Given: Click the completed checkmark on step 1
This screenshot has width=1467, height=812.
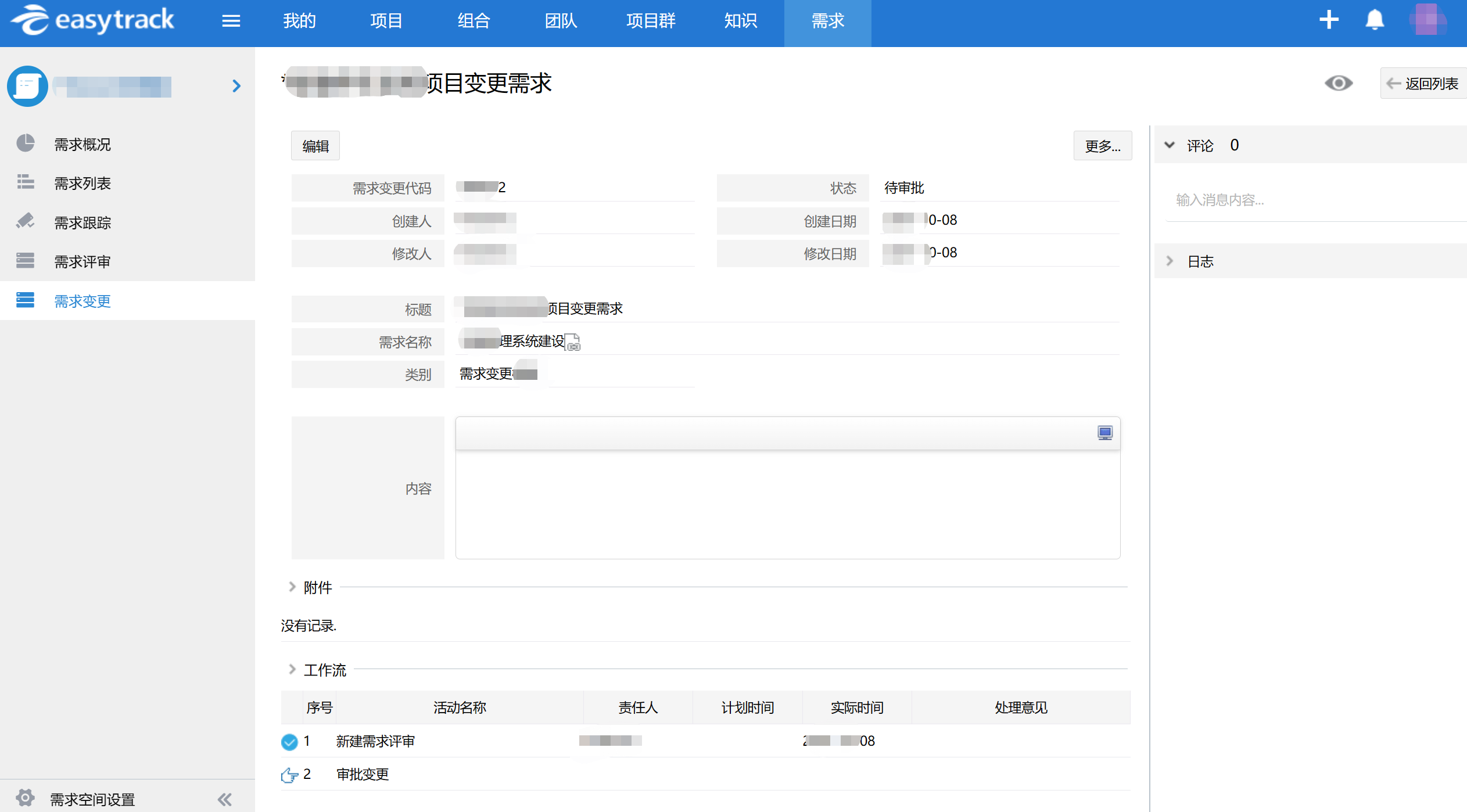Looking at the screenshot, I should click(x=289, y=742).
